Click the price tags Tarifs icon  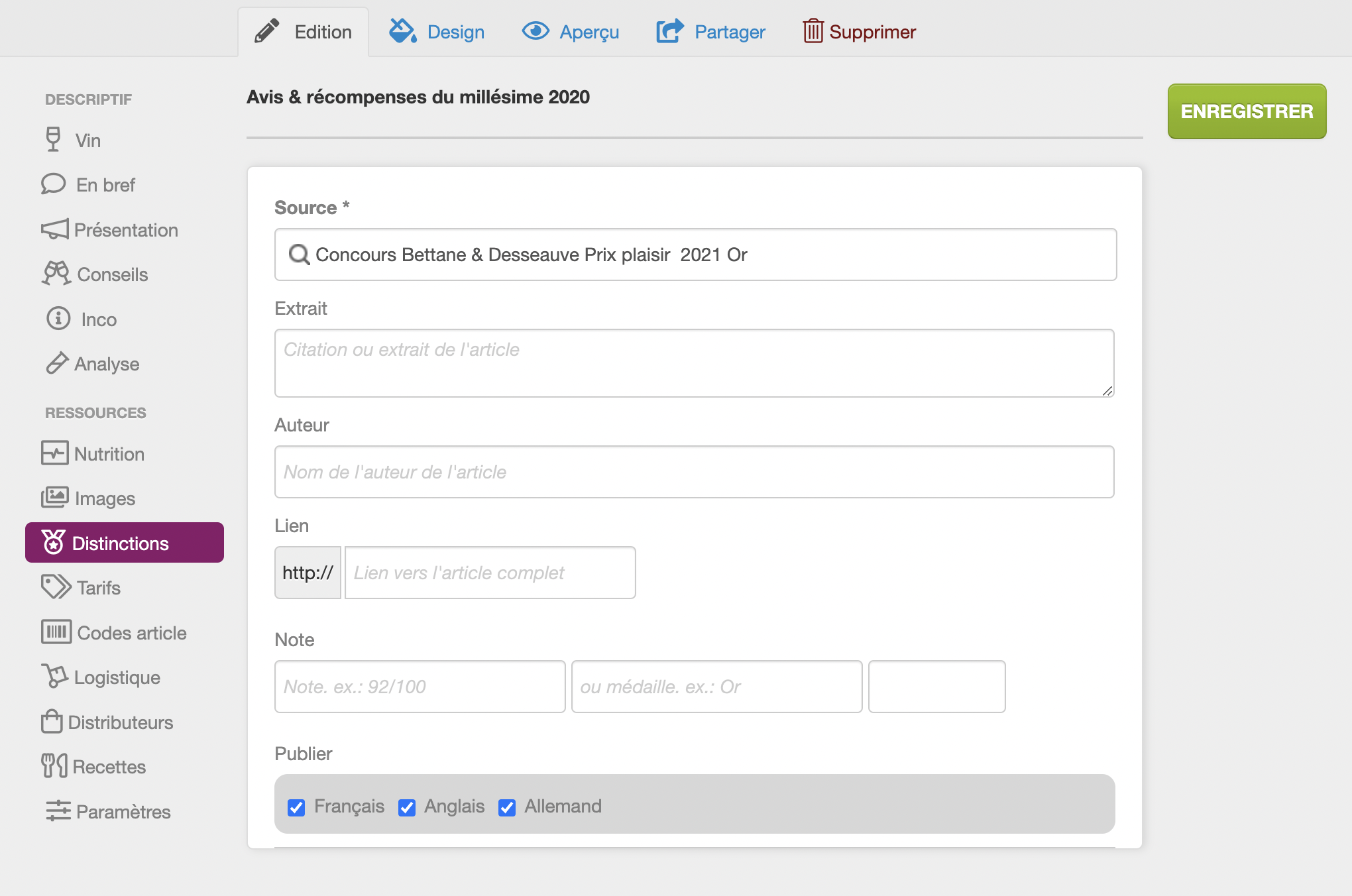click(56, 587)
